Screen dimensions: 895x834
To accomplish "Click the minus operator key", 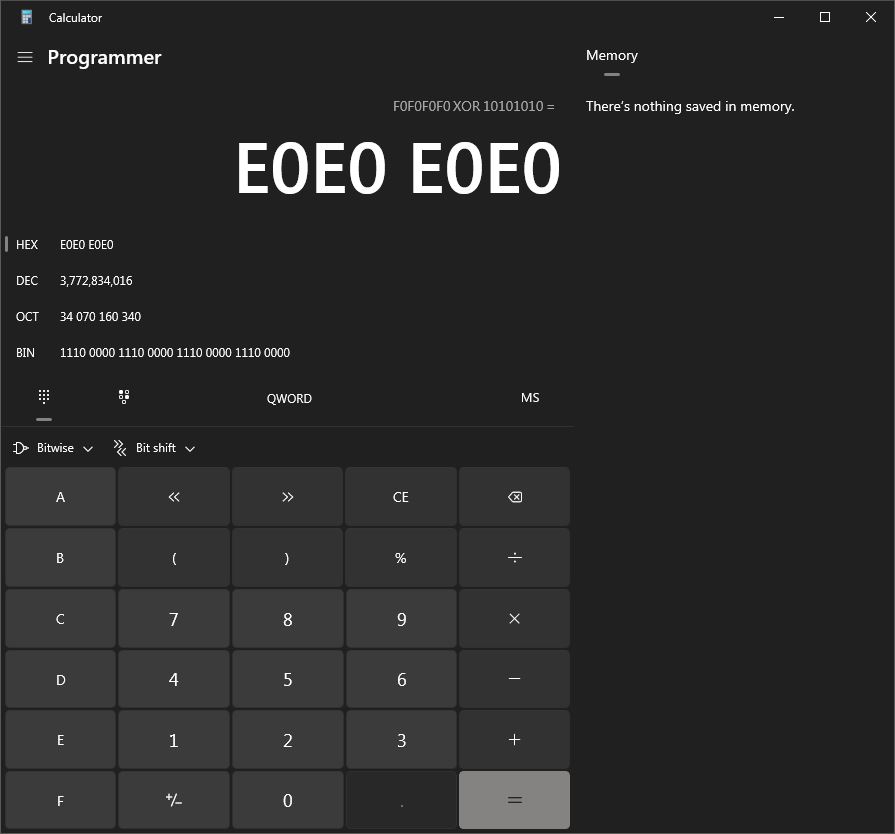I will coord(514,679).
